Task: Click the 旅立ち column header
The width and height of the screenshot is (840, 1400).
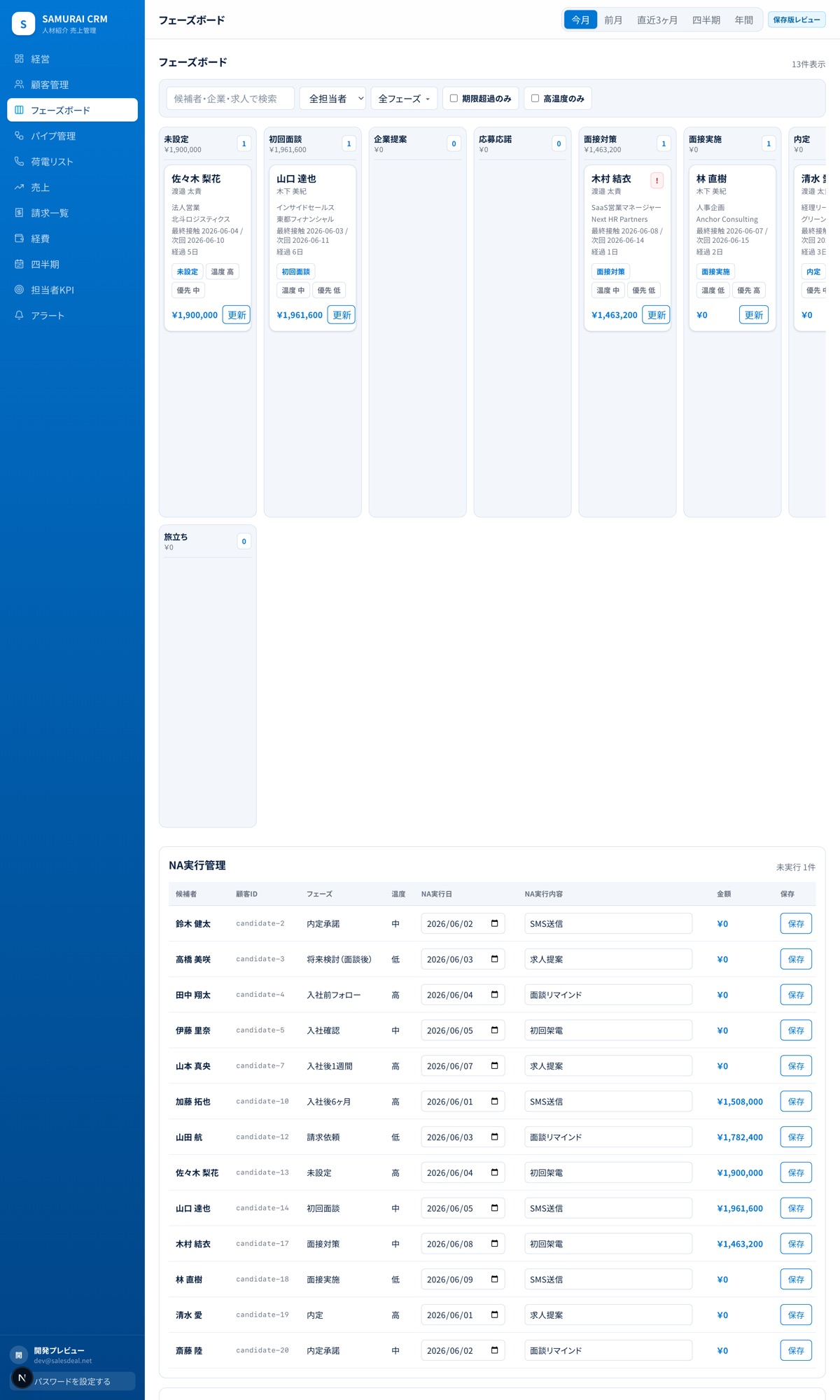Action: pyautogui.click(x=207, y=541)
